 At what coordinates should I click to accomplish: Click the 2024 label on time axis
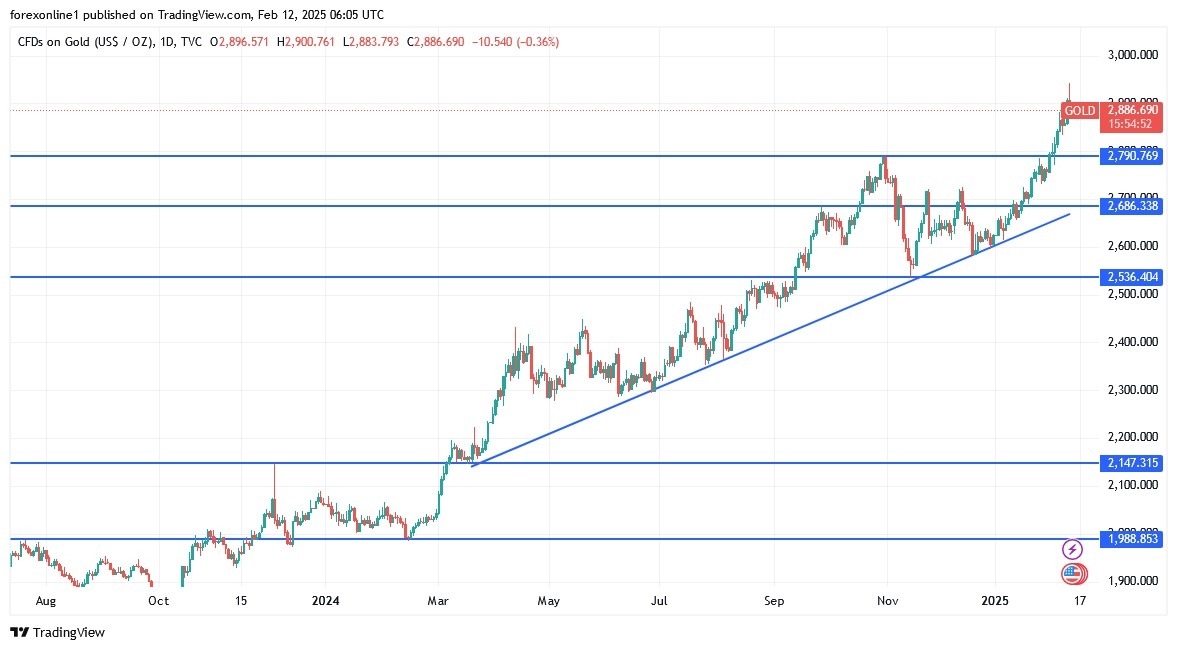pyautogui.click(x=326, y=601)
